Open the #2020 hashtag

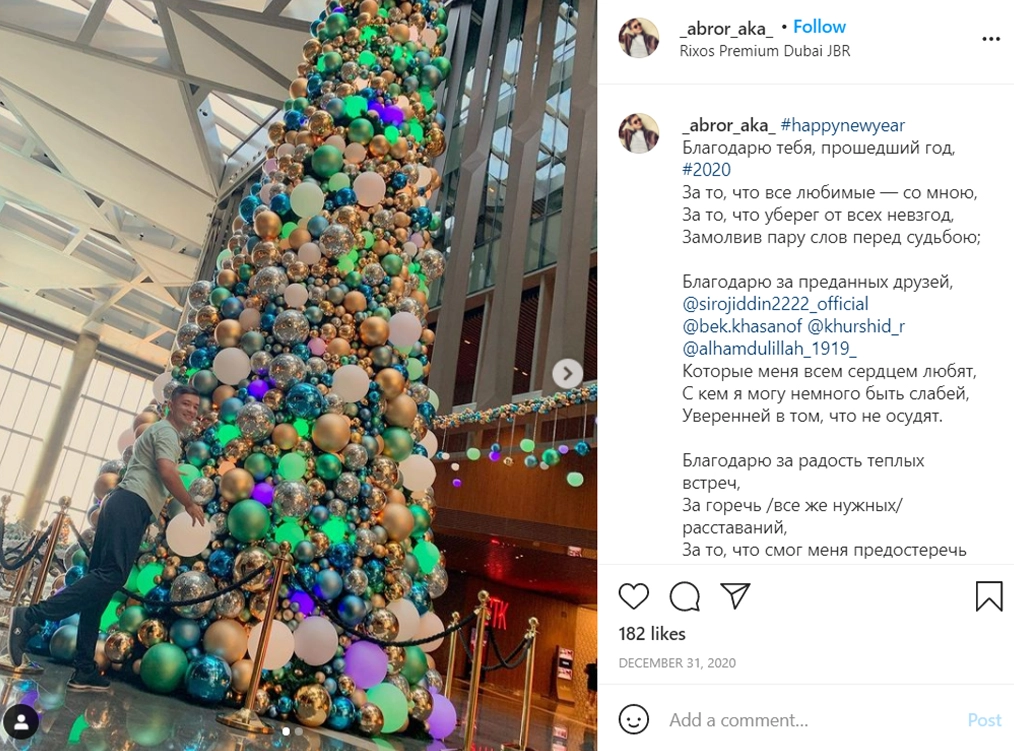point(706,169)
